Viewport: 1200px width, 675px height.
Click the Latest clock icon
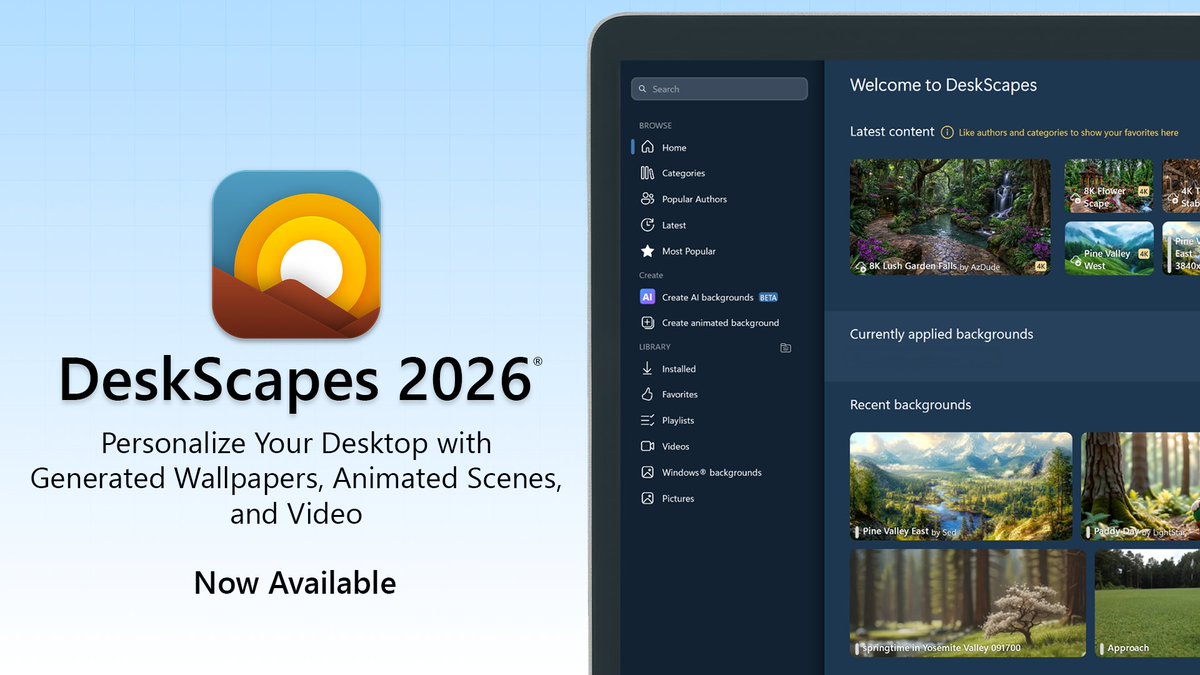click(x=647, y=225)
